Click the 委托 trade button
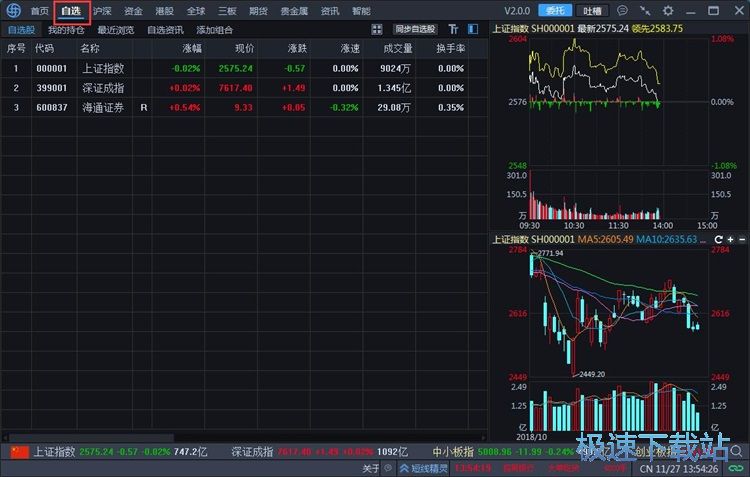The image size is (750, 477). click(555, 11)
